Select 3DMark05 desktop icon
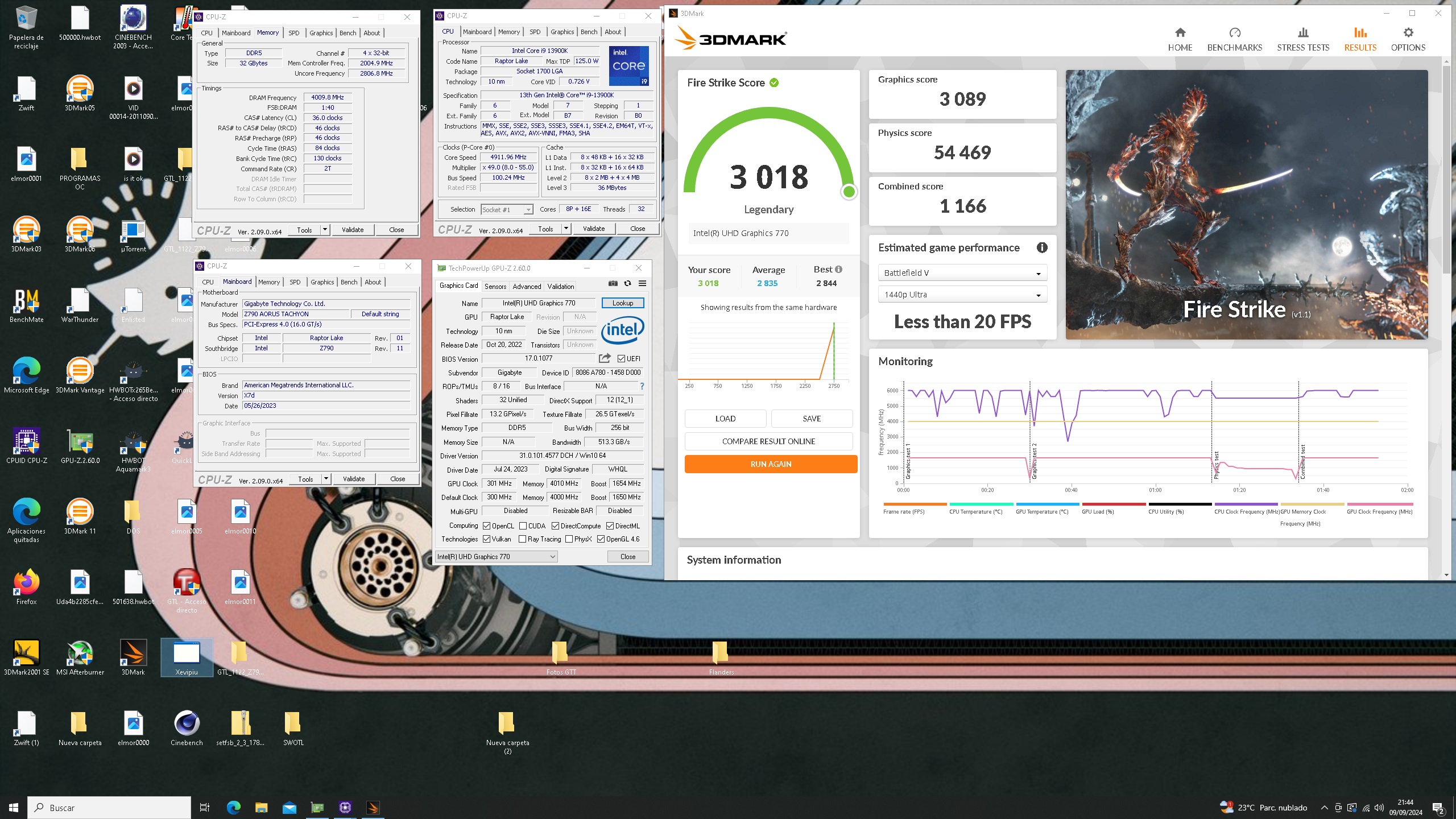Screen dimensions: 1456x819 point(80,93)
